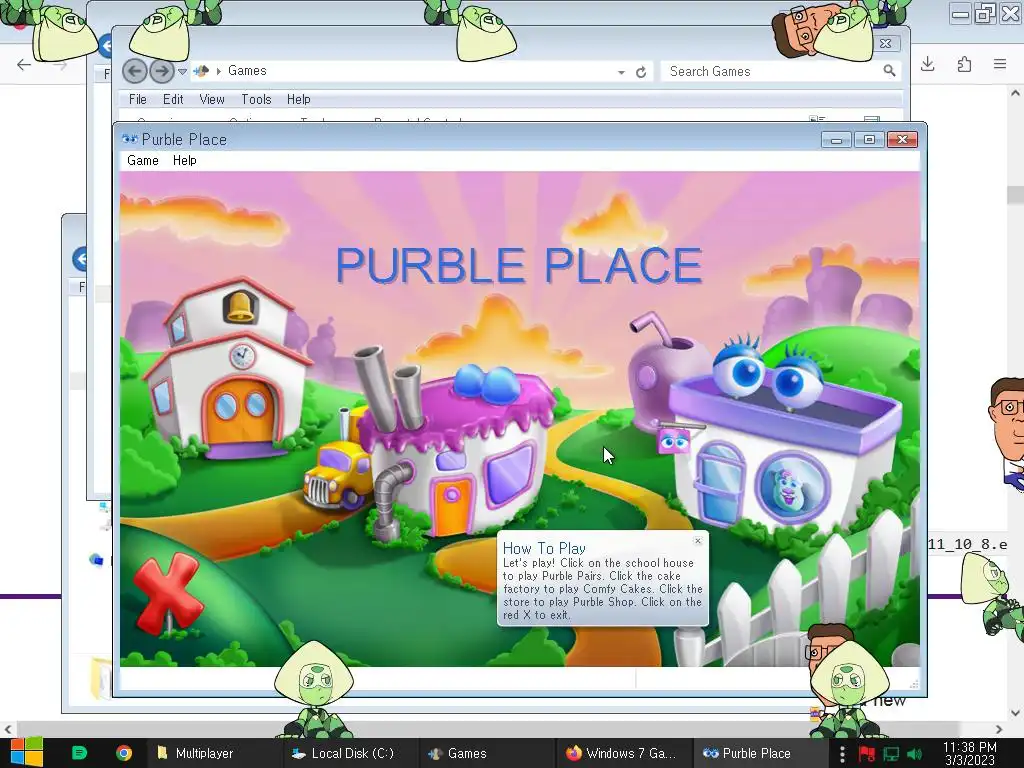Open the Game menu in Purble Place
This screenshot has height=768, width=1024.
click(x=142, y=161)
